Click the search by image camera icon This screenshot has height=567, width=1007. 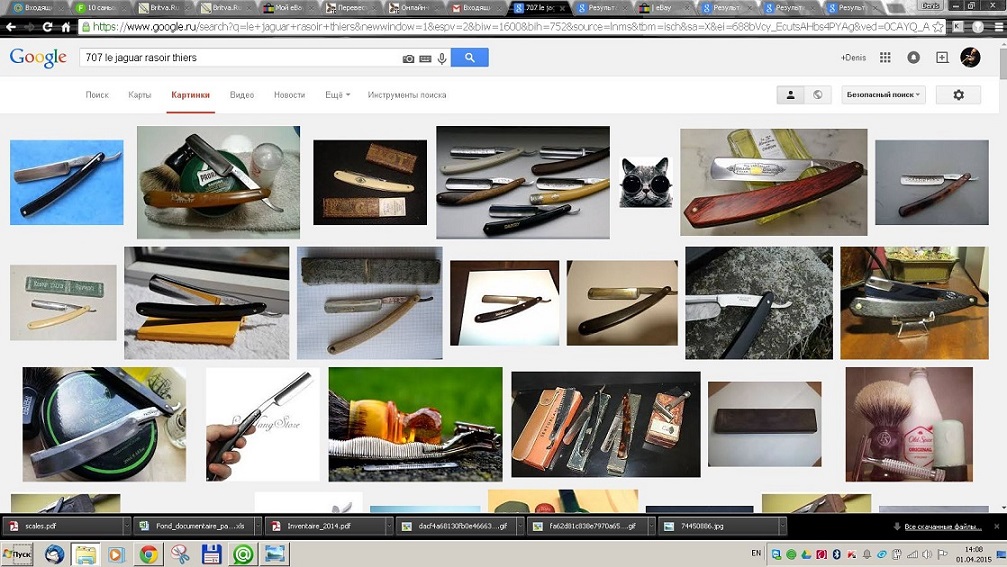[x=408, y=59]
